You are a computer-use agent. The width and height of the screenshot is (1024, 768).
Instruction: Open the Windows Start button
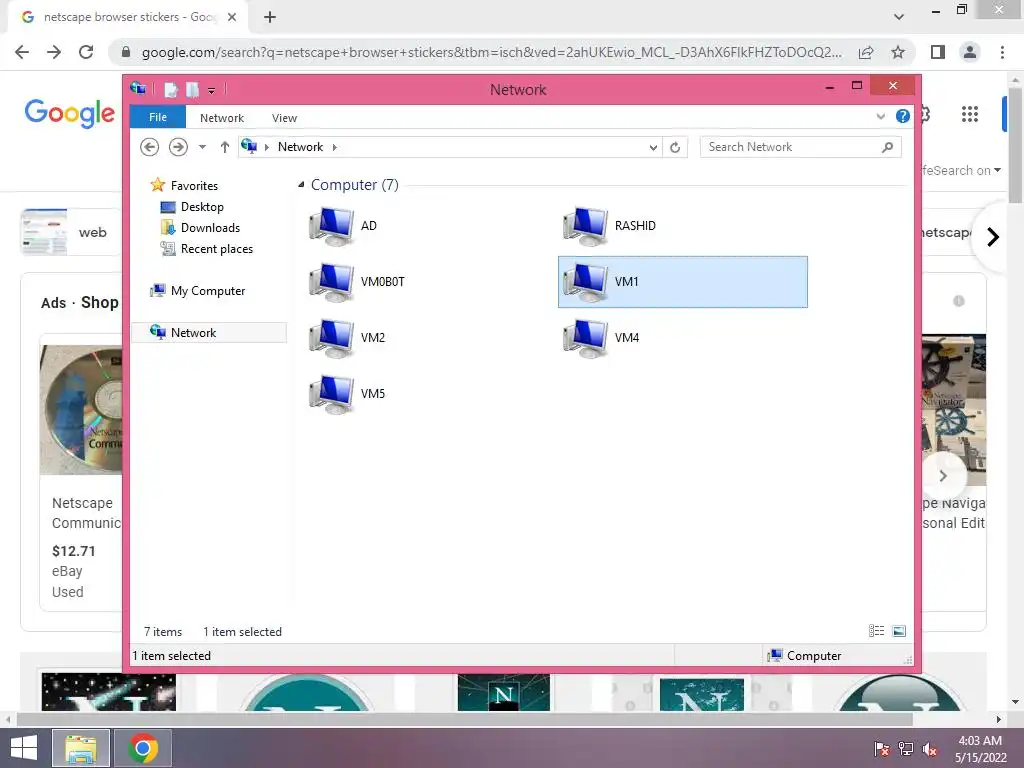point(24,748)
